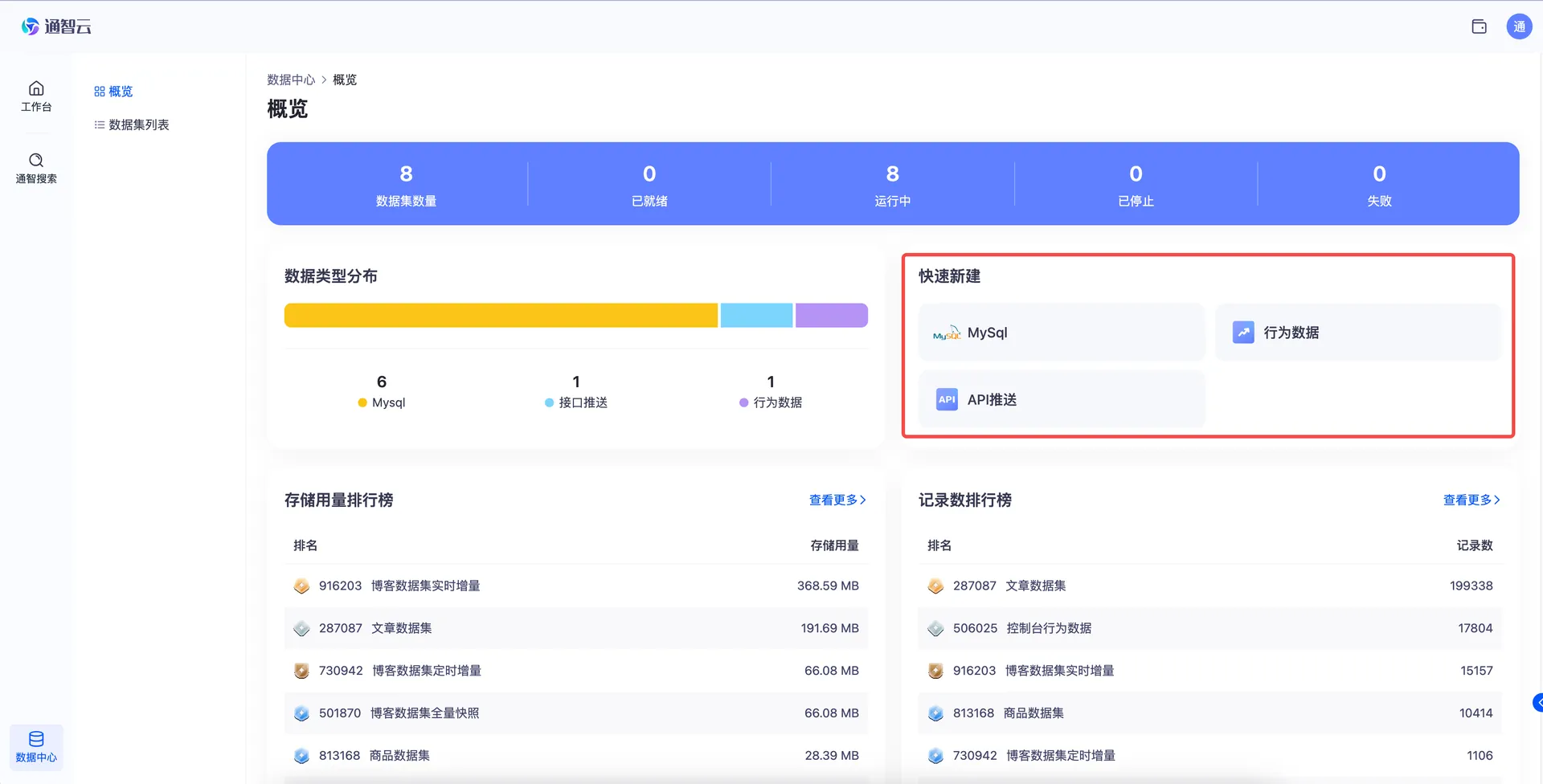Click the 通智云 logo icon
This screenshot has height=784, width=1543.
tap(31, 27)
